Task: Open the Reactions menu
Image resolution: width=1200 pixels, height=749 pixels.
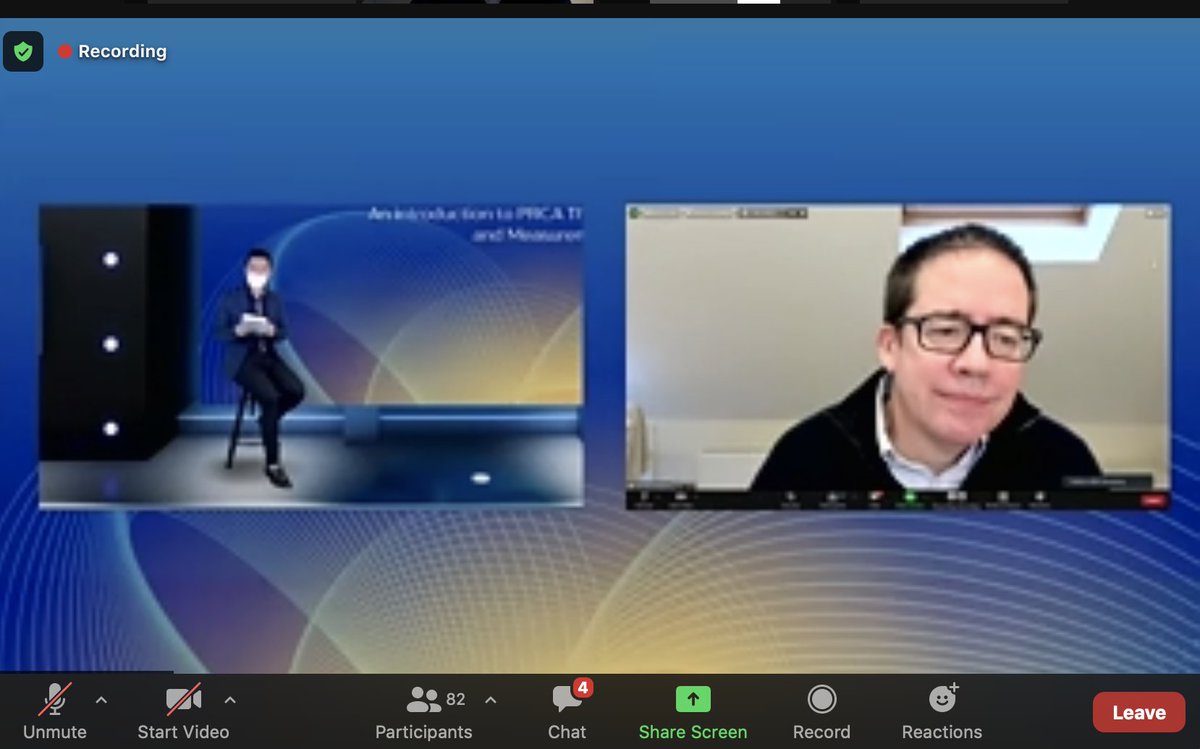Action: pos(942,712)
